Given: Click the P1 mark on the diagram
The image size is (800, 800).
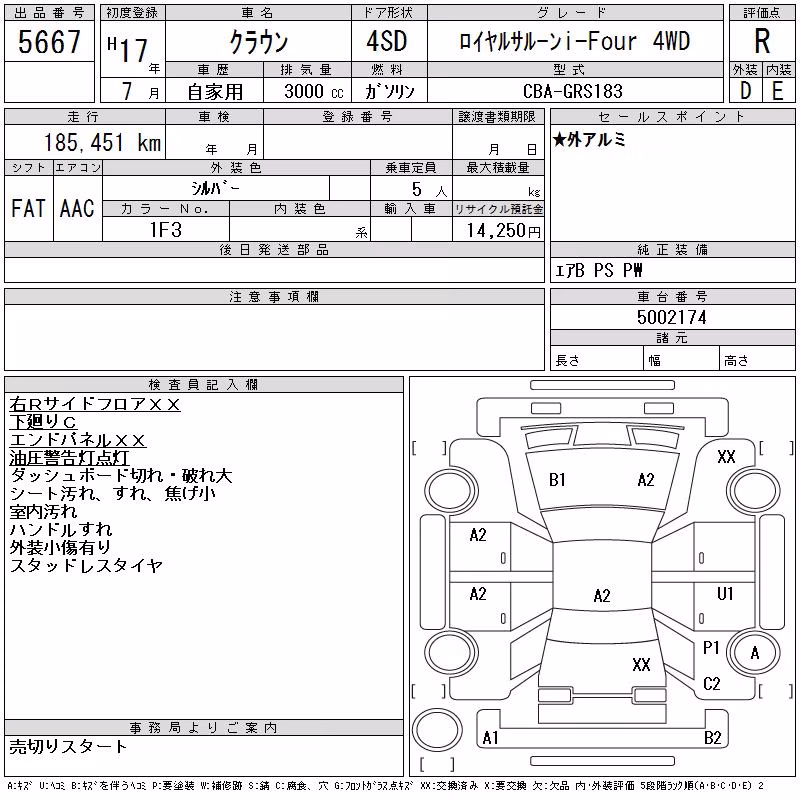Looking at the screenshot, I should [x=711, y=647].
